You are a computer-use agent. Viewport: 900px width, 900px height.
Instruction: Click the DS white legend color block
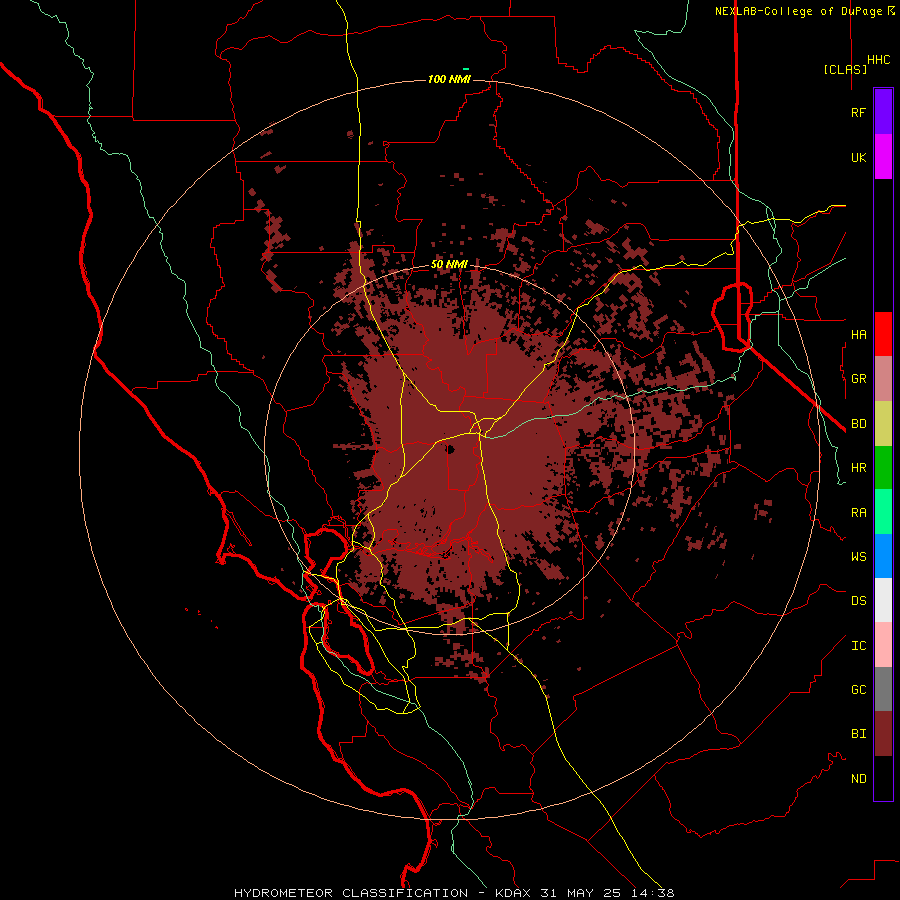click(x=883, y=600)
